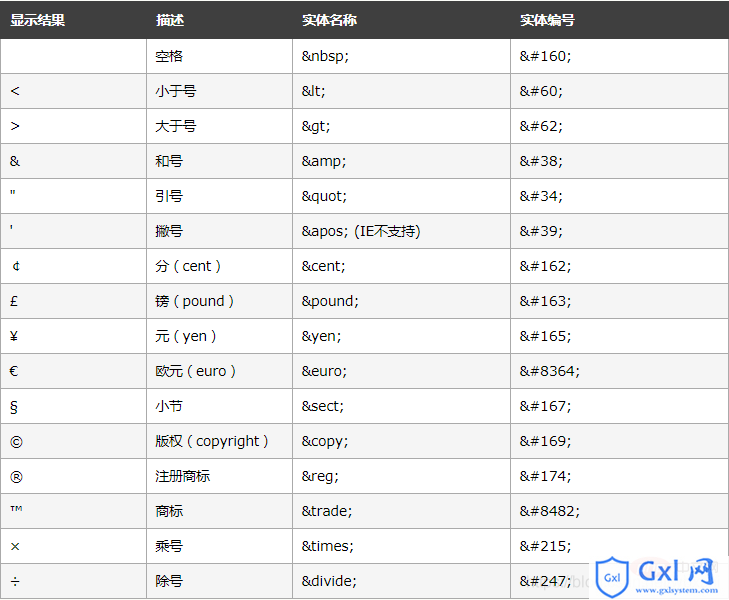
Task: Select the pound £ symbol
Action: click(14, 301)
